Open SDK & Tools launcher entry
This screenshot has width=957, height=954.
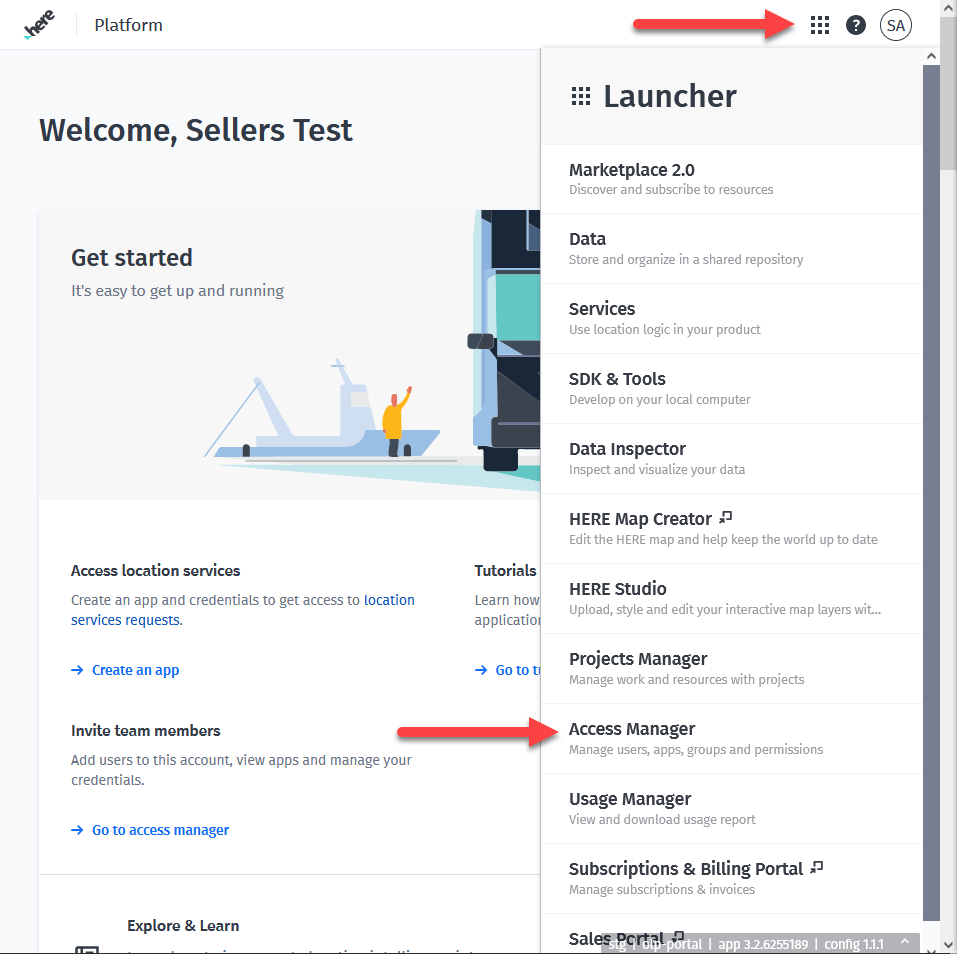(731, 389)
